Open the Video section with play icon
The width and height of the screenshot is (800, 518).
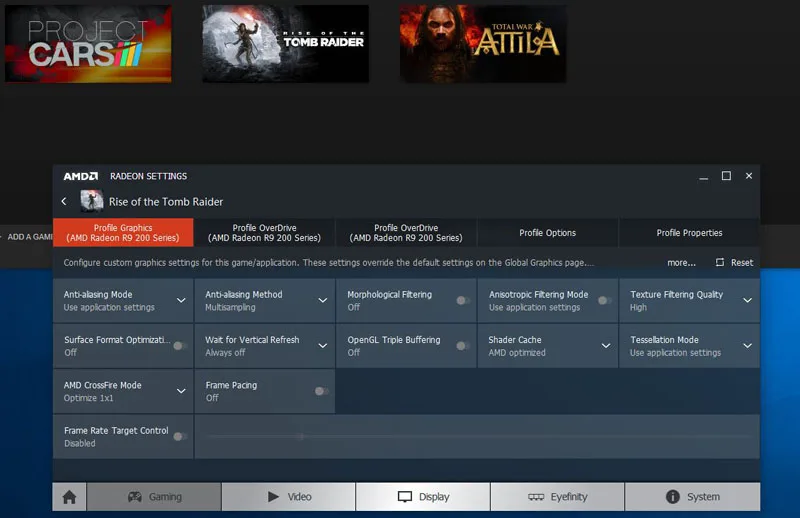tap(288, 497)
